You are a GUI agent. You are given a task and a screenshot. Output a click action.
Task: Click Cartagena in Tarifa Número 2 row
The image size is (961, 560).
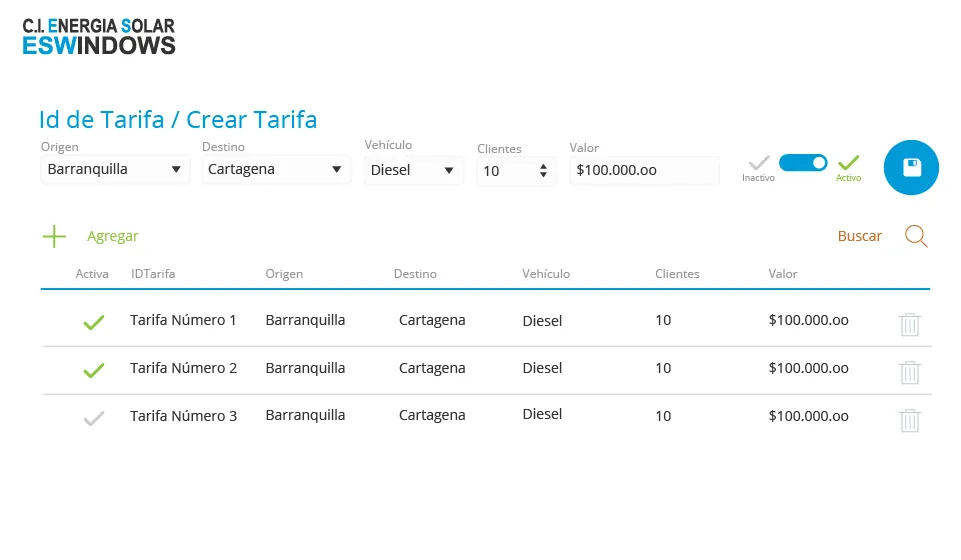coord(432,368)
